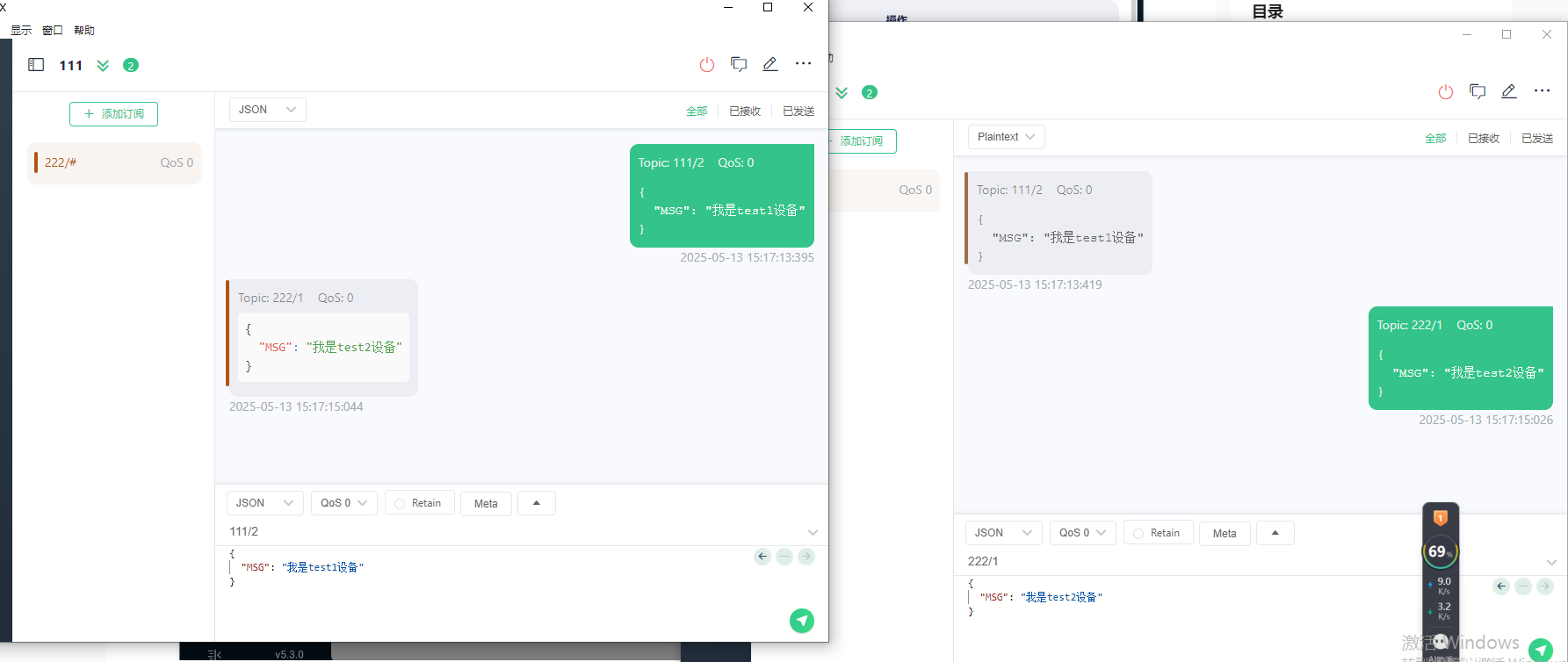Open new window icon in right window
Viewport: 1568px width, 662px height.
(x=1478, y=91)
